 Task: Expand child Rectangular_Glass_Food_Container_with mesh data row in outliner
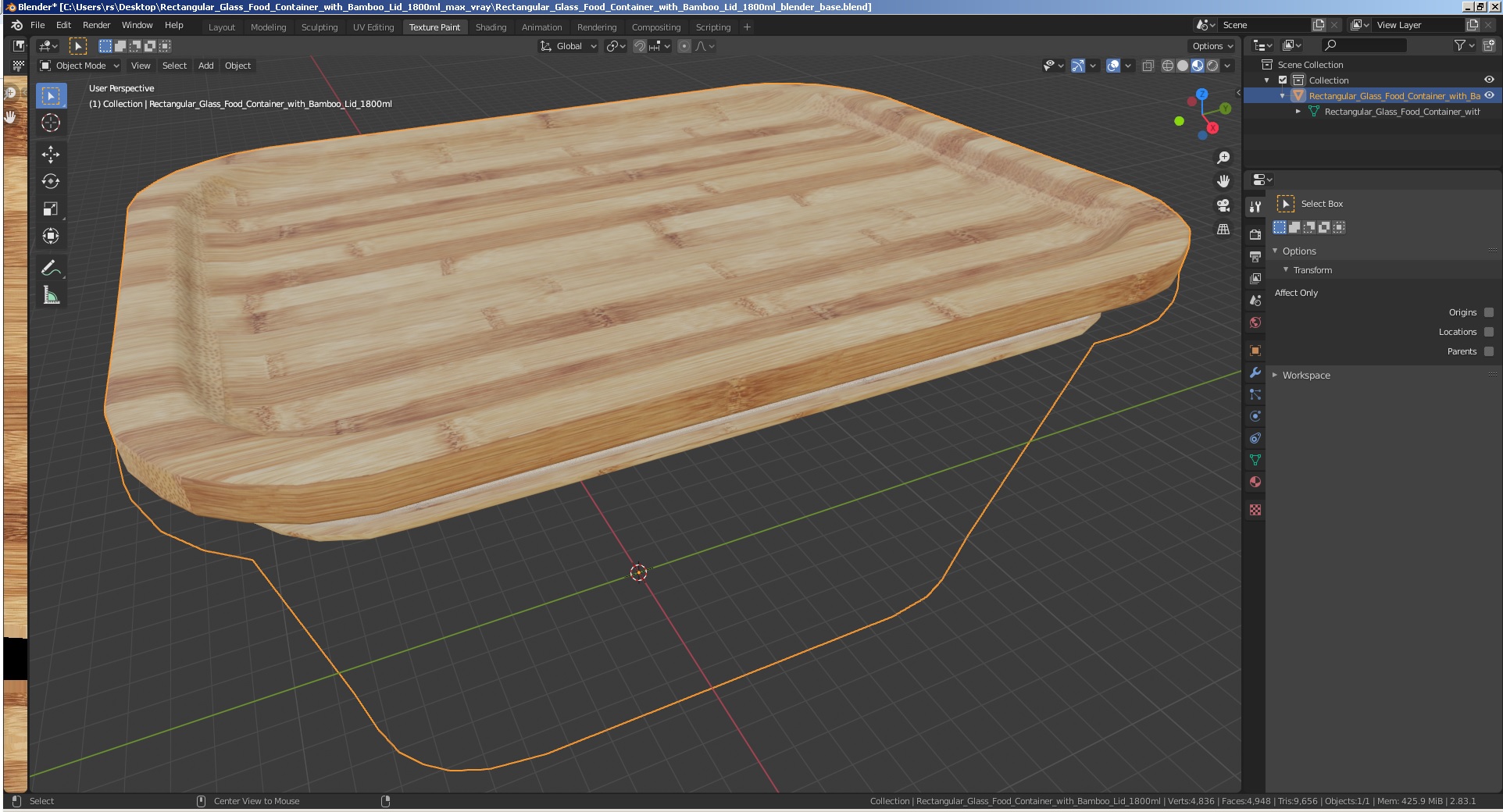(1298, 112)
